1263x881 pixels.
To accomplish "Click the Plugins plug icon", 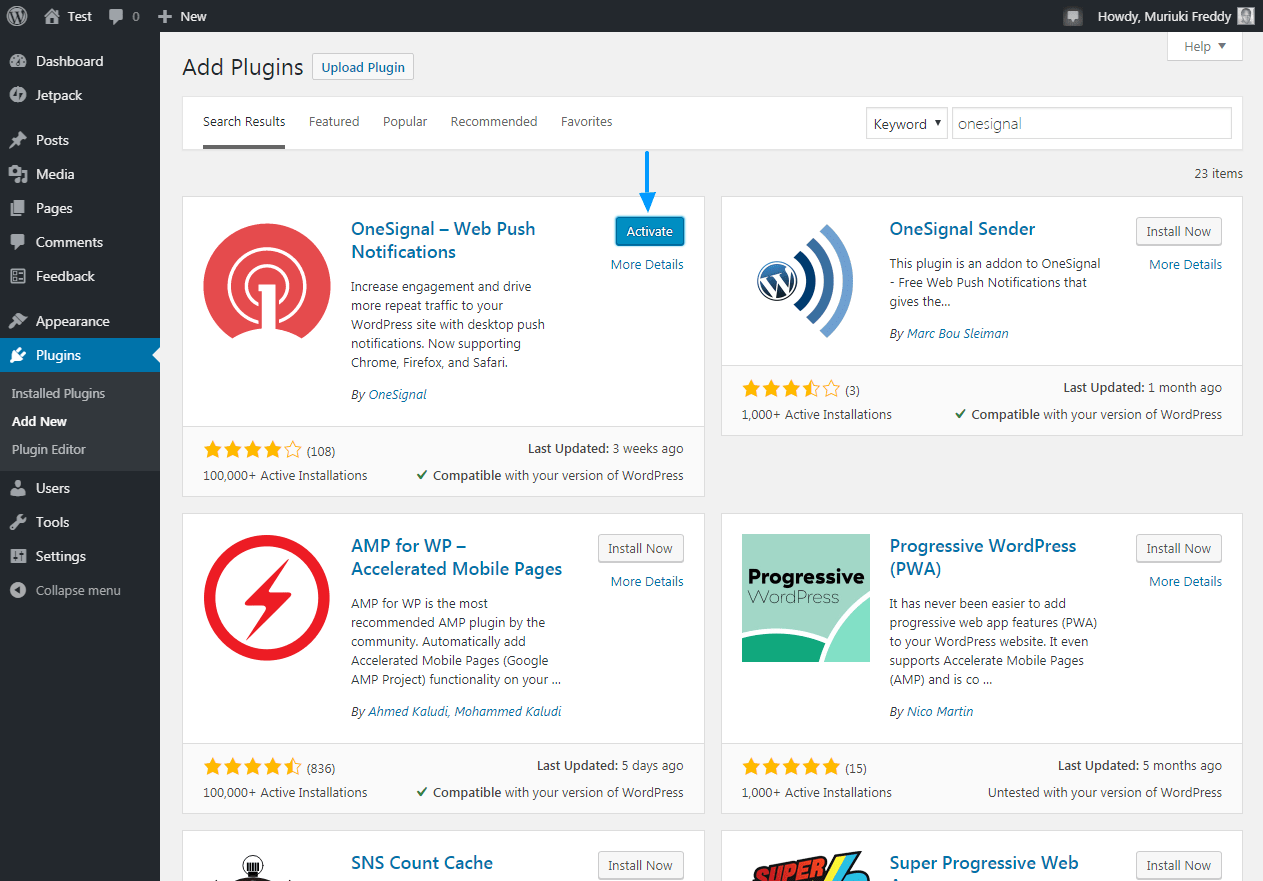I will pyautogui.click(x=18, y=355).
